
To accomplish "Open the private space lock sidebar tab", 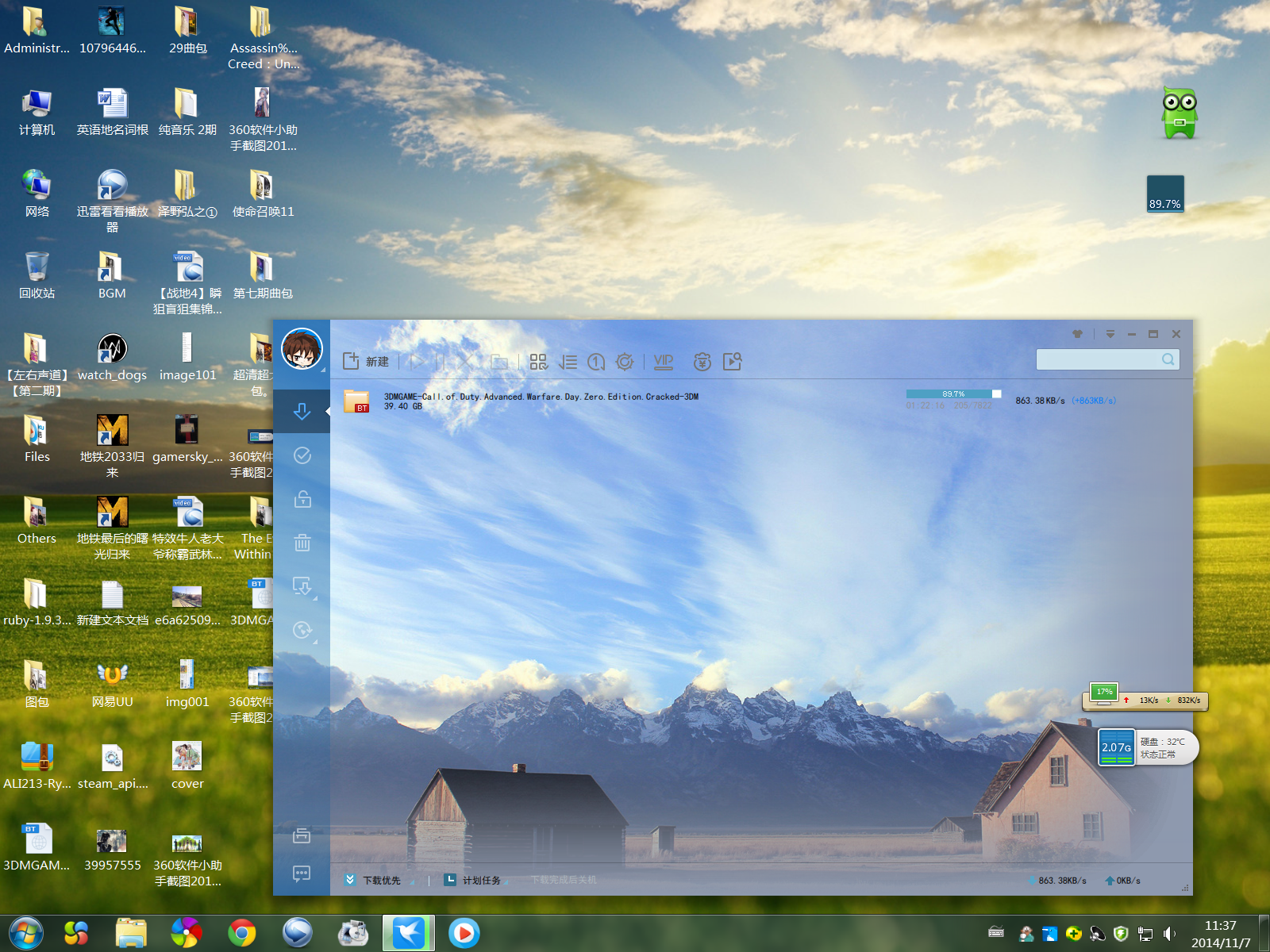I will (x=302, y=499).
